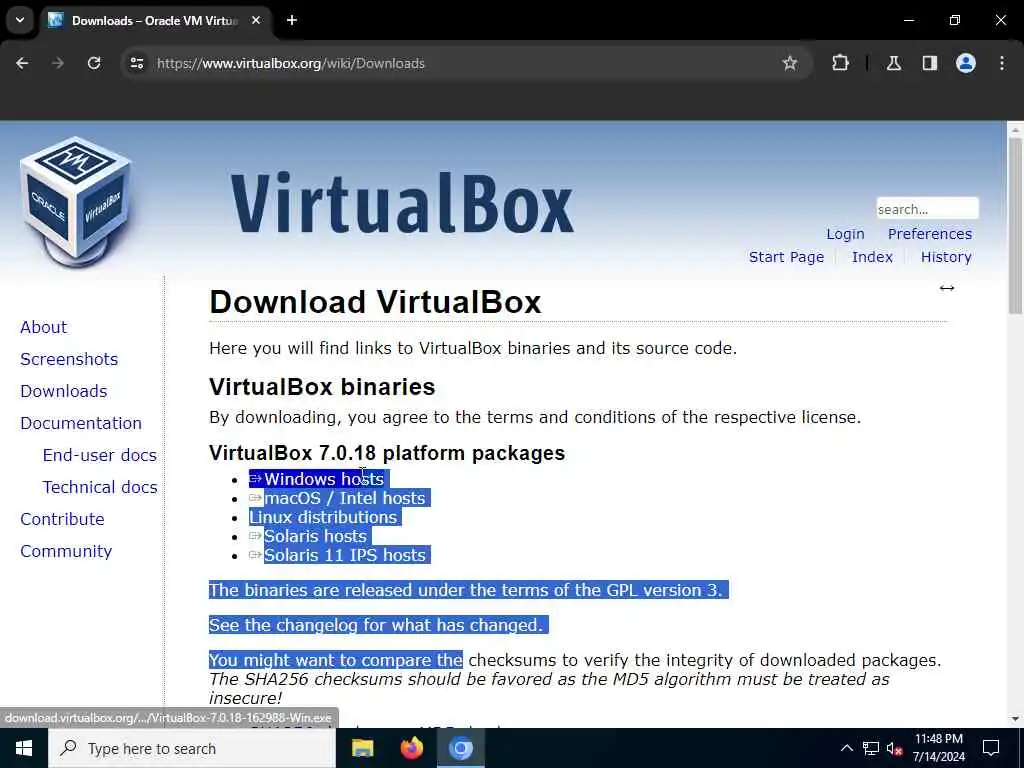
Task: Open the Login link
Action: tap(845, 234)
